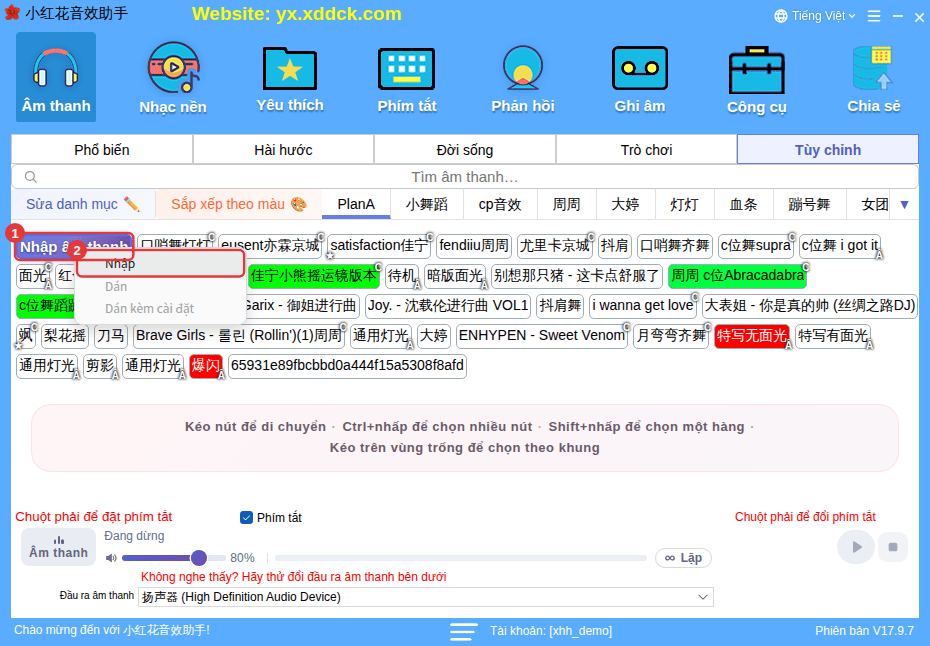
Task: Select the 小舞蹈 category tab
Action: 426,205
